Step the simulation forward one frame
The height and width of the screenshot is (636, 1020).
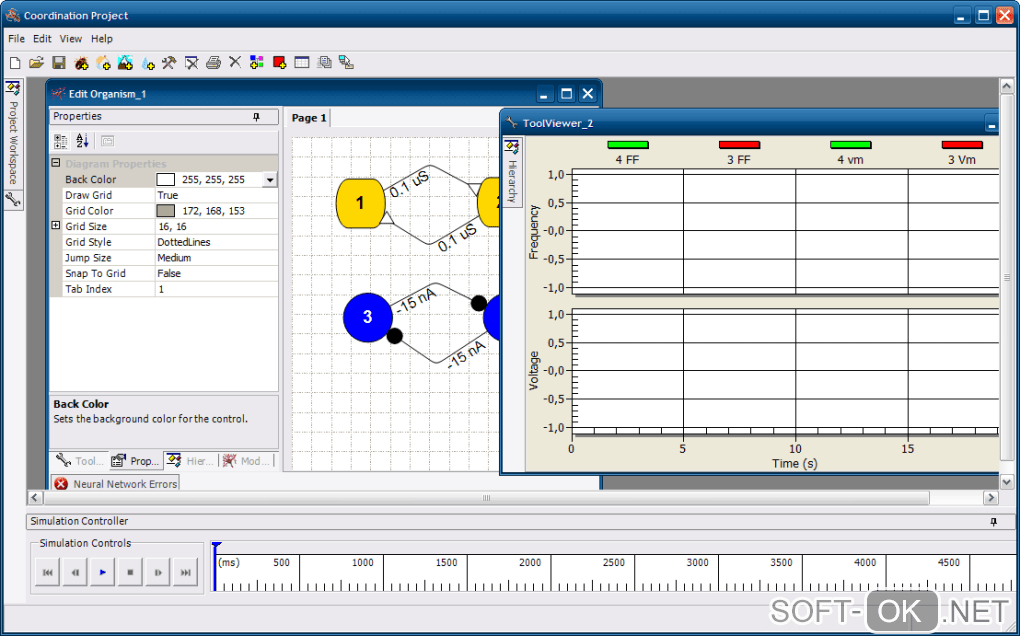[x=158, y=572]
